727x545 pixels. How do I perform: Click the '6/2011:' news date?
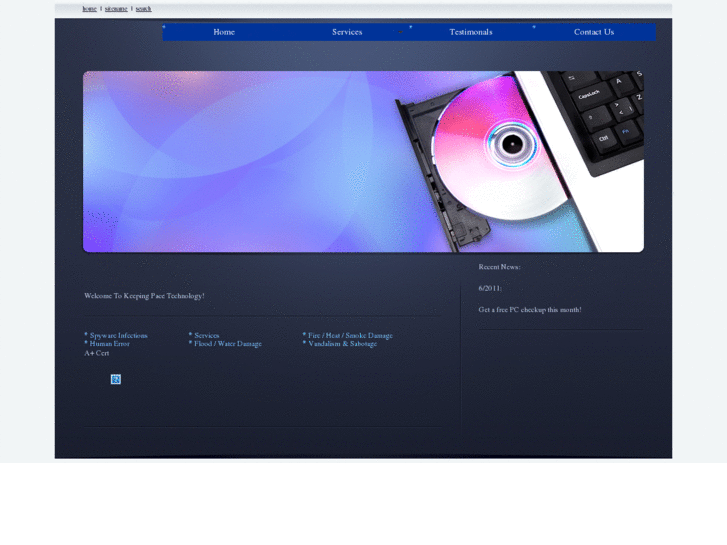(x=490, y=288)
